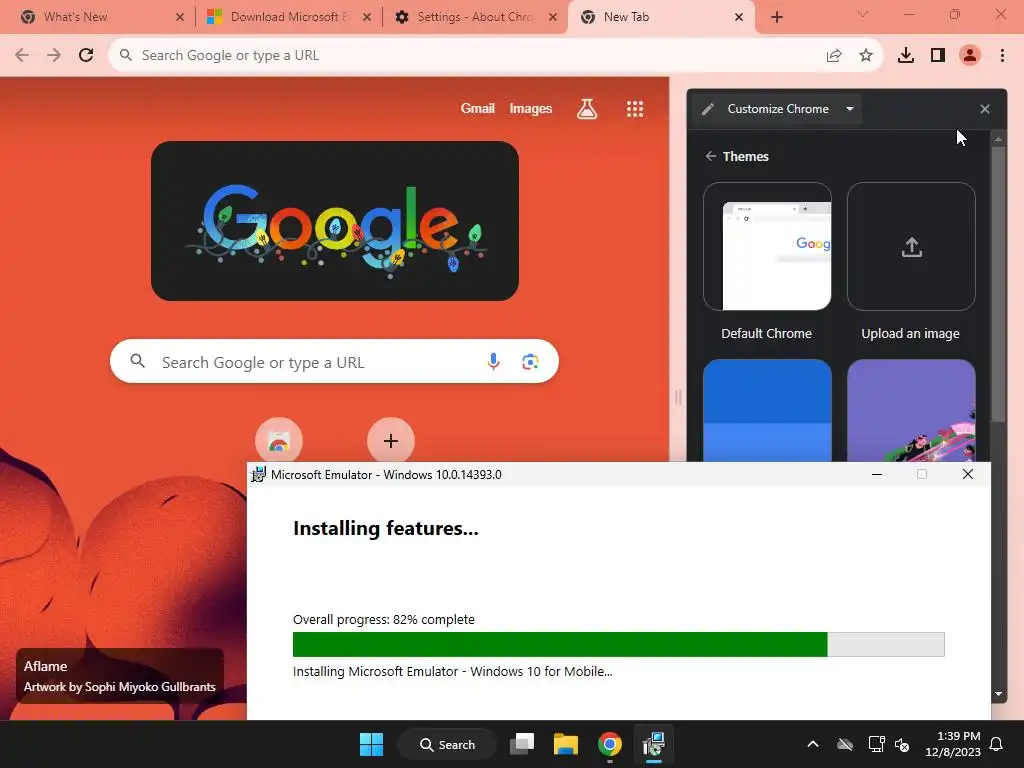
Task: Switch to the Download Microsoft tab
Action: coord(287,17)
